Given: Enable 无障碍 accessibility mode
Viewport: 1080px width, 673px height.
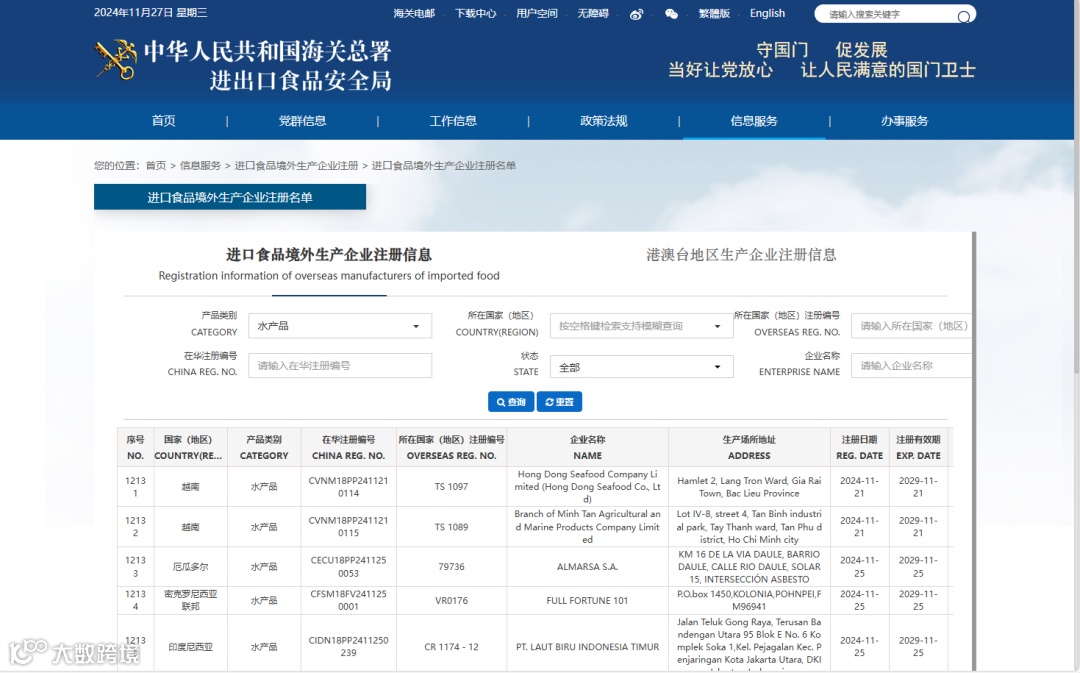Looking at the screenshot, I should [x=593, y=13].
